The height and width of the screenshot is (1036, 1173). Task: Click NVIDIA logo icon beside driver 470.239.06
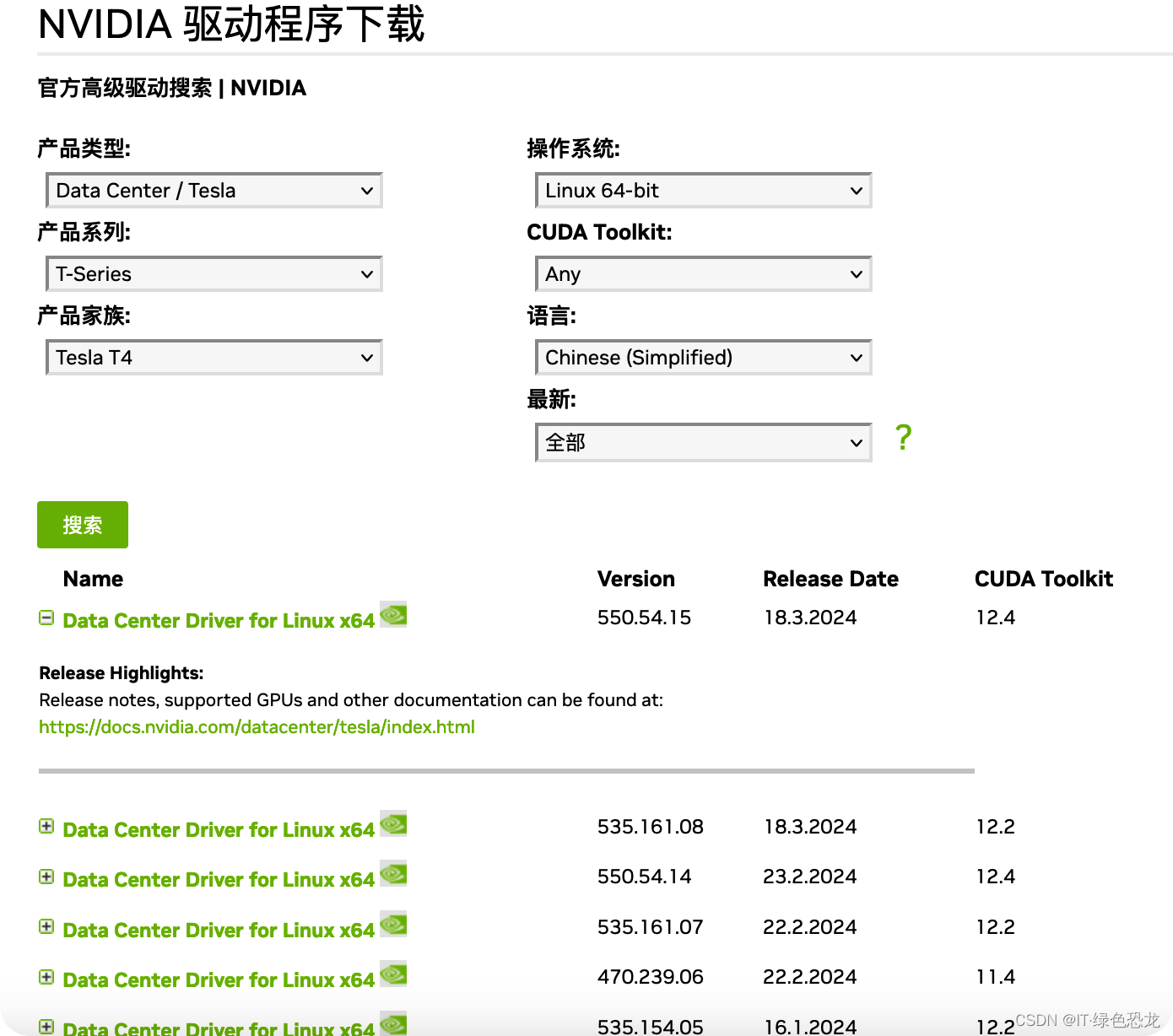point(393,974)
